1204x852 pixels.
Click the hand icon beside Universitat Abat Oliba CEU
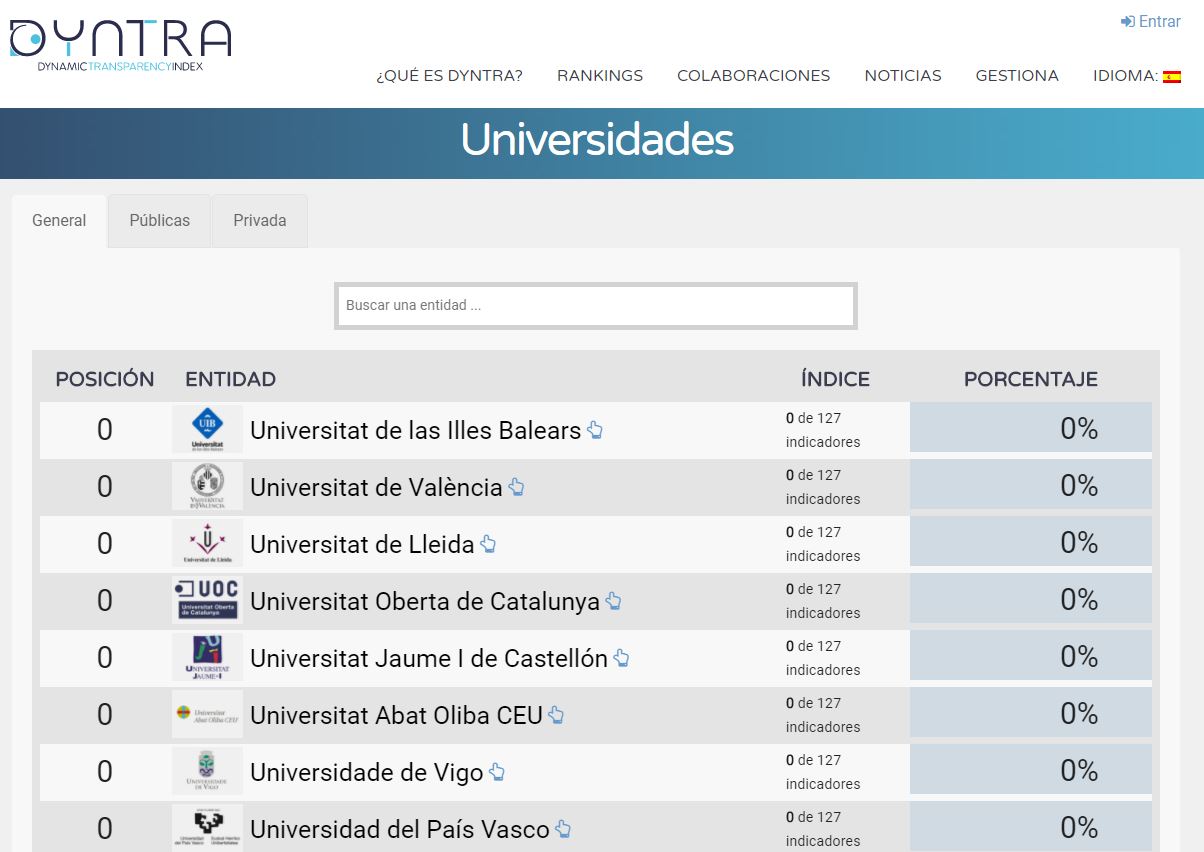[556, 716]
